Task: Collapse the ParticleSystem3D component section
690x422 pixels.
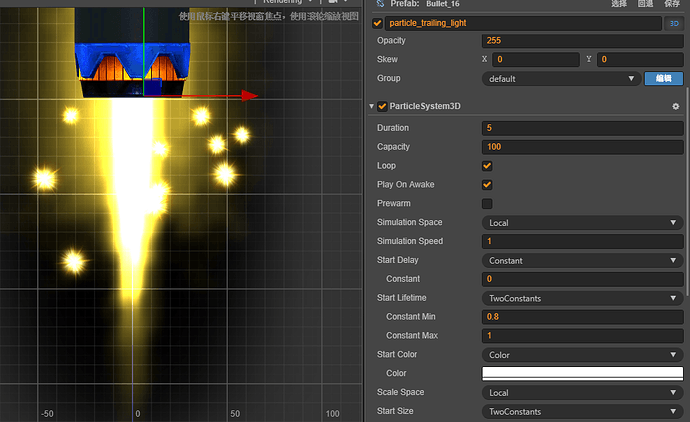Action: [372, 106]
